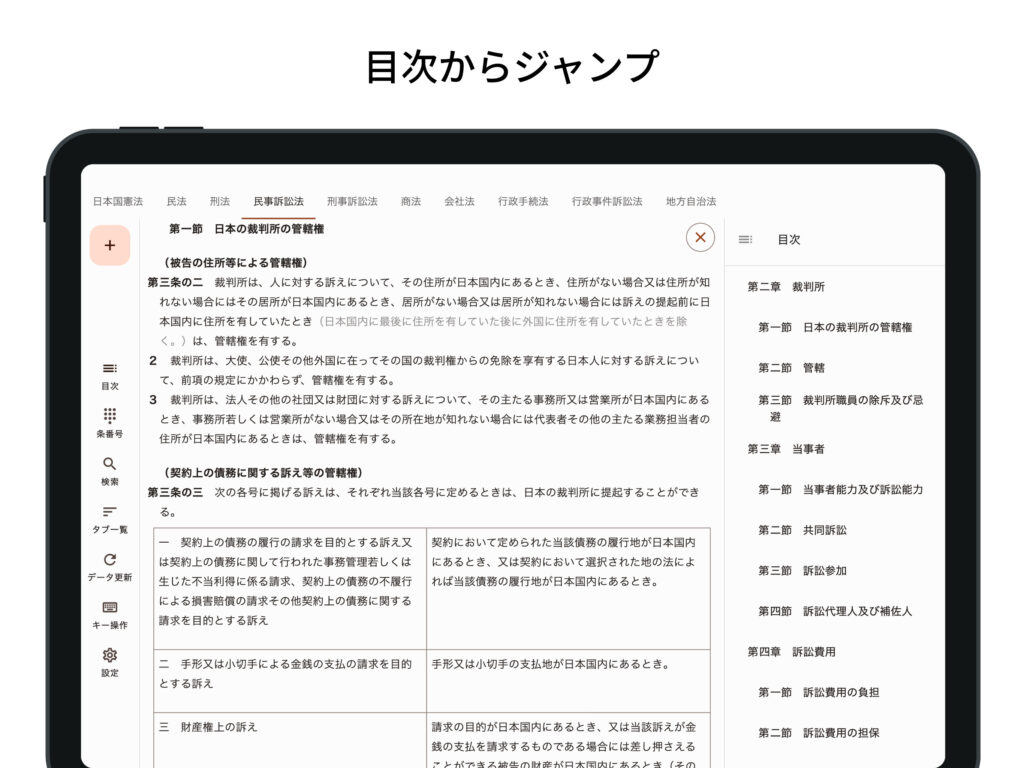Switch to the 刑事訴訟法 tab
This screenshot has width=1024, height=768.
[x=352, y=201]
